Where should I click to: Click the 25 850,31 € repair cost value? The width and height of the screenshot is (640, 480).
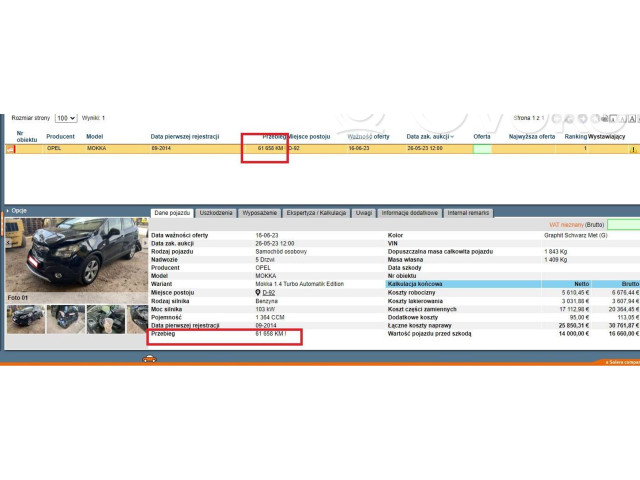574,325
